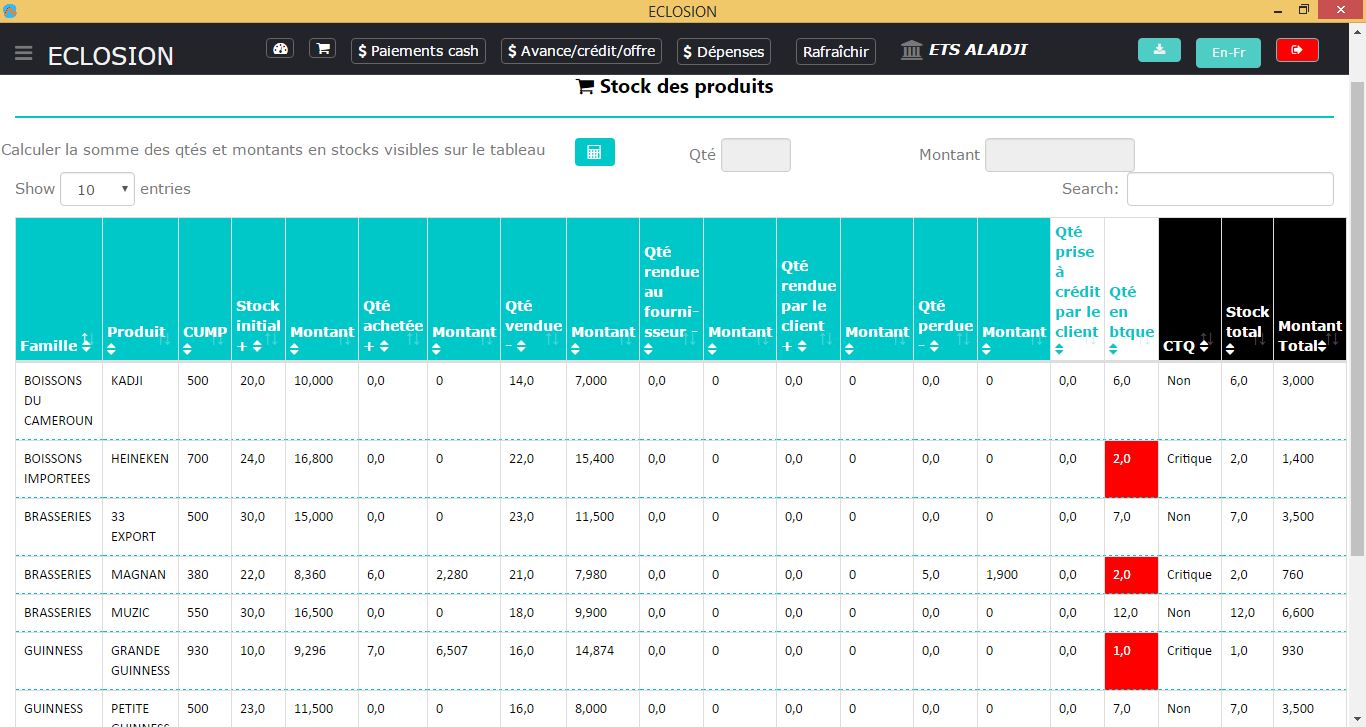Open Avance/crédit/offre menu item

(x=581, y=51)
